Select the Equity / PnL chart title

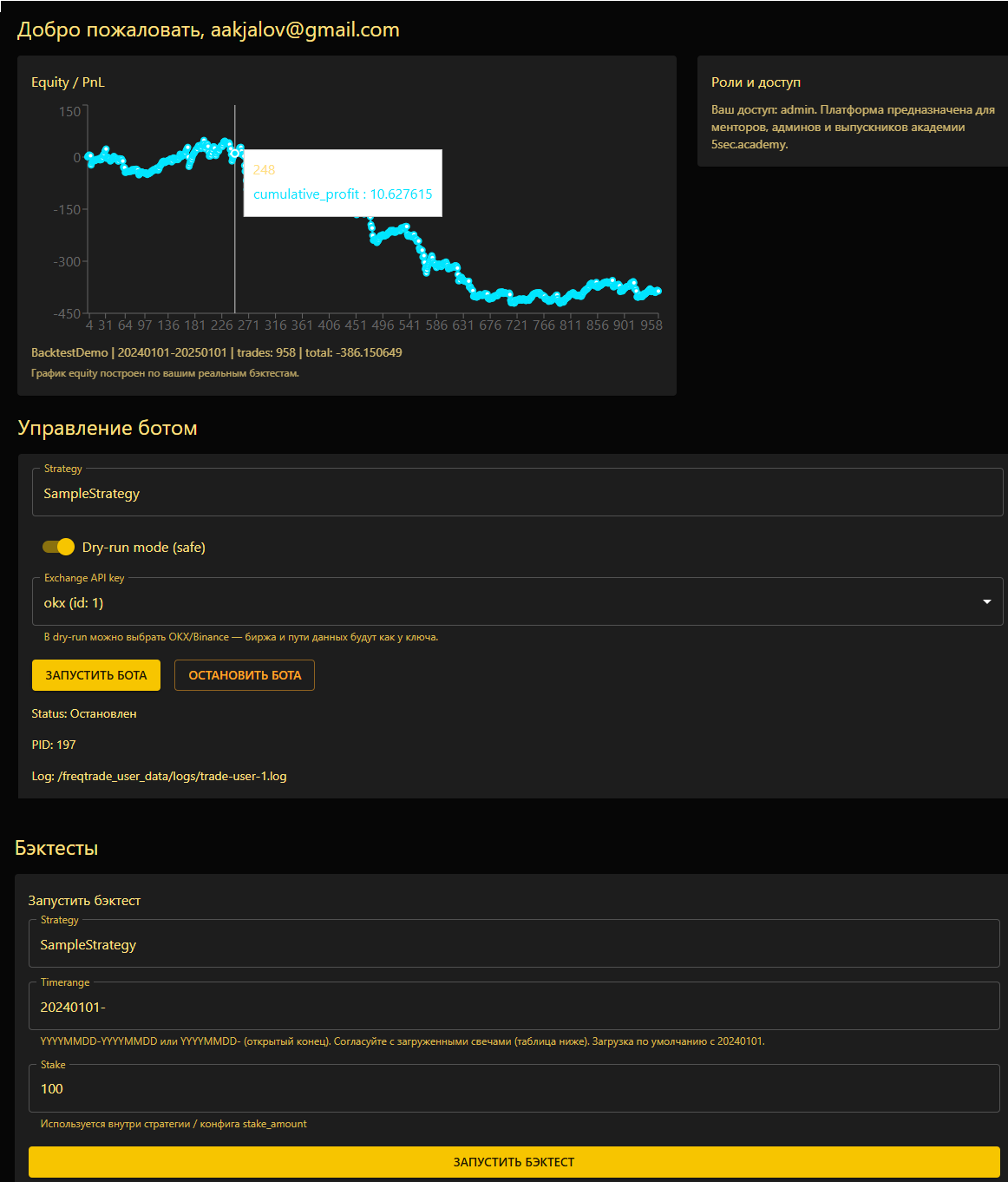pyautogui.click(x=67, y=82)
